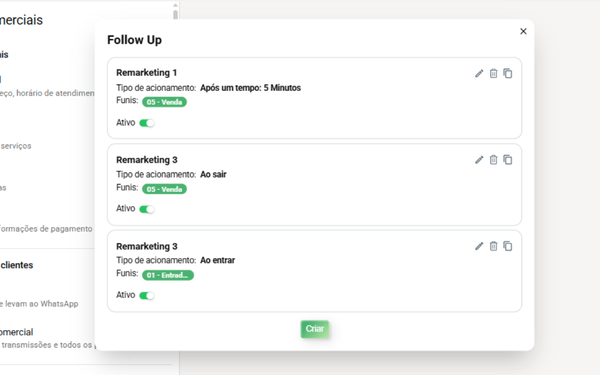Click the 'Ao sair' trigger text

[213, 174]
